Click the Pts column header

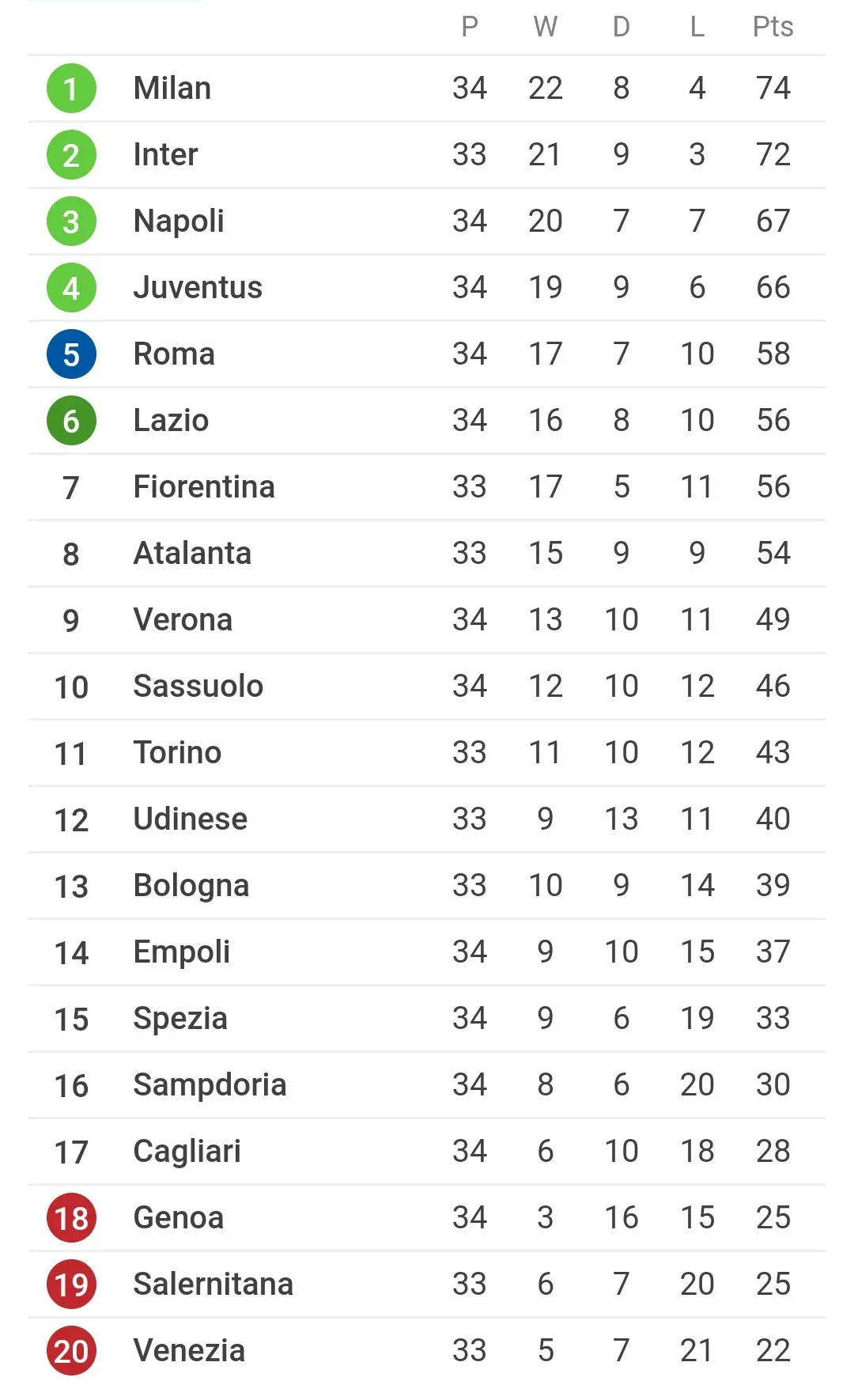[x=773, y=27]
